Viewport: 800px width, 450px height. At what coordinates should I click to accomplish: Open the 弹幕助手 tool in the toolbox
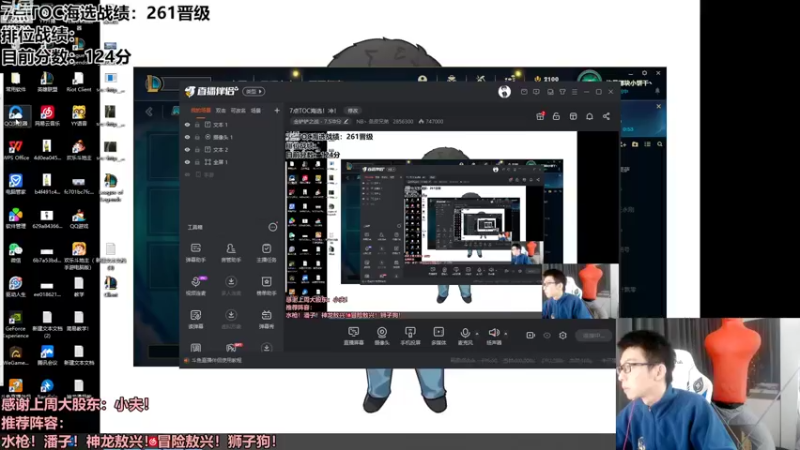(x=195, y=252)
